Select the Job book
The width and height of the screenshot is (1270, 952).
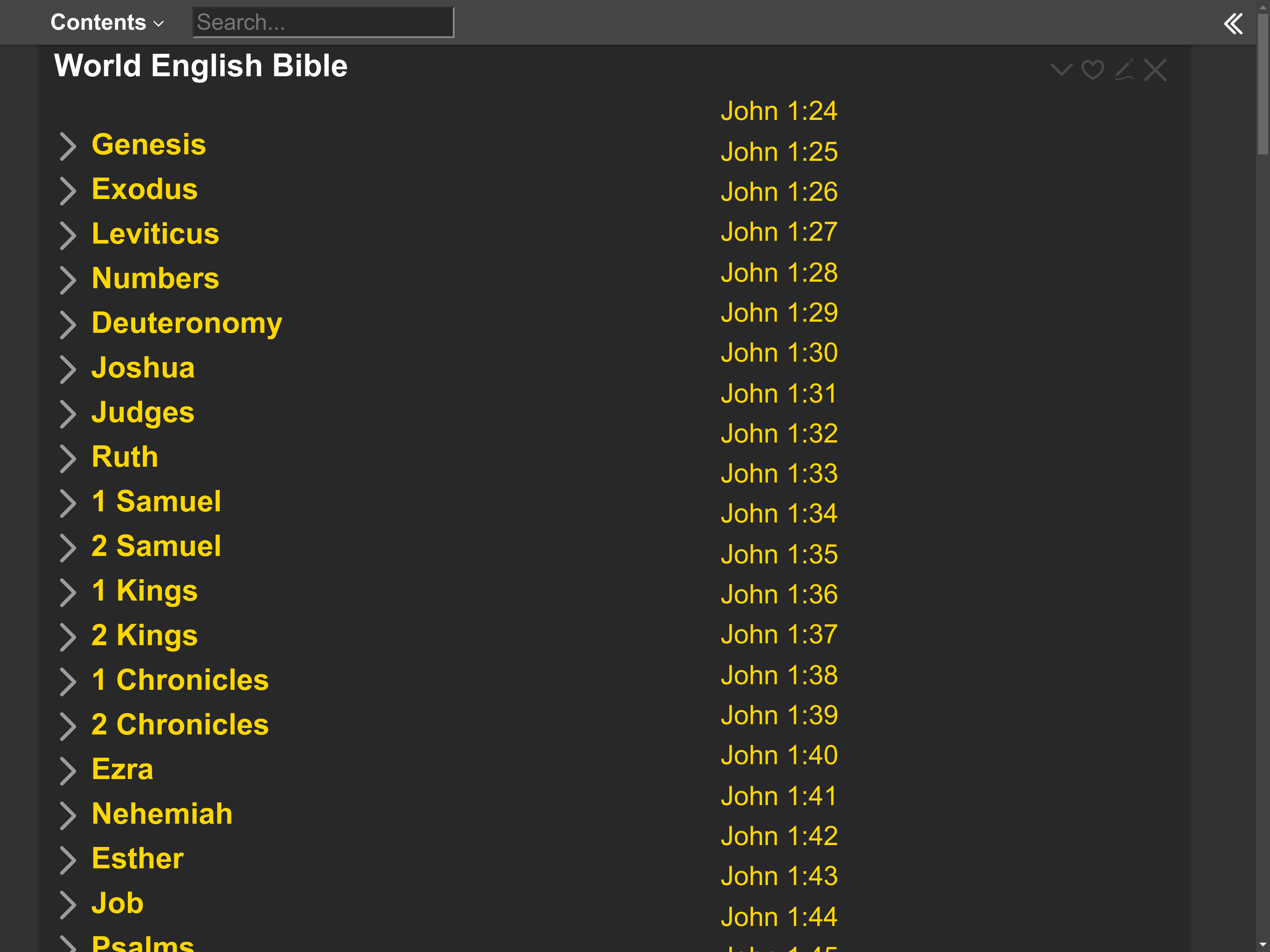pos(117,903)
